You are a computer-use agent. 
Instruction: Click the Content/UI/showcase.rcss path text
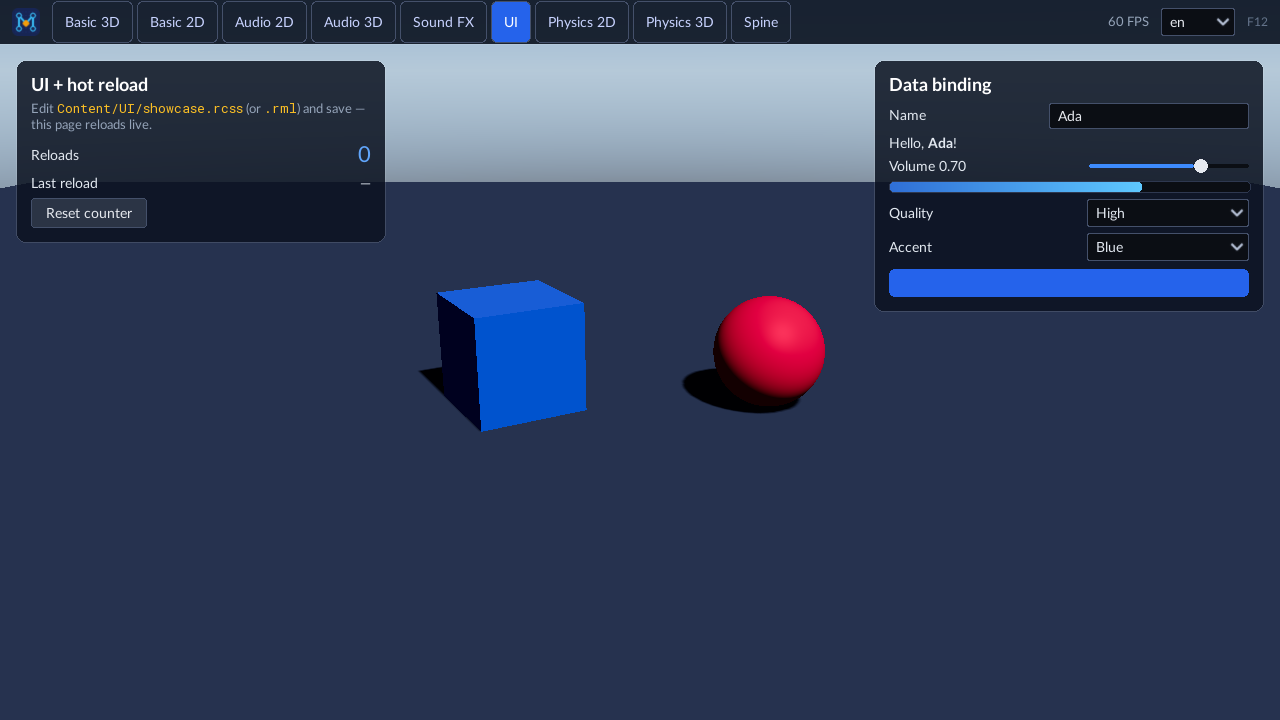coord(150,109)
